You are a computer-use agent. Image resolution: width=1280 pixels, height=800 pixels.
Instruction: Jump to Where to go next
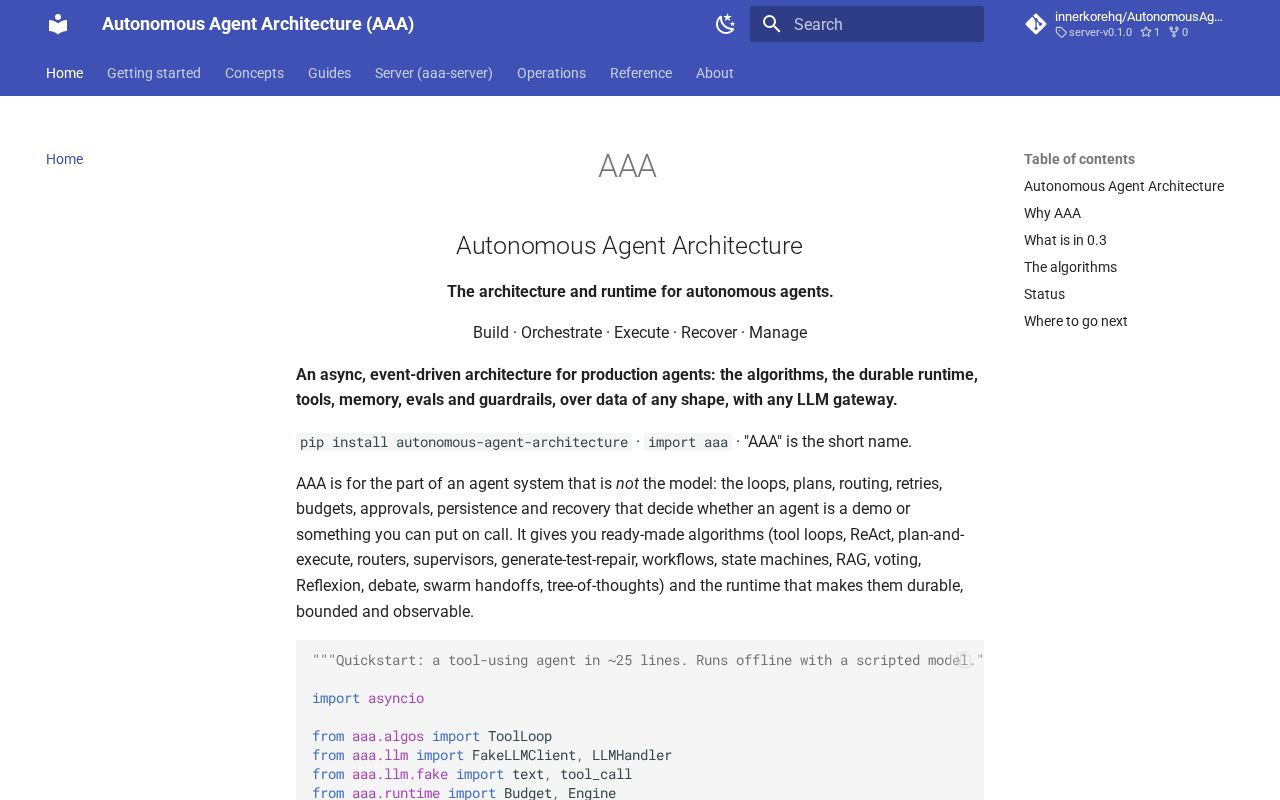(1075, 321)
